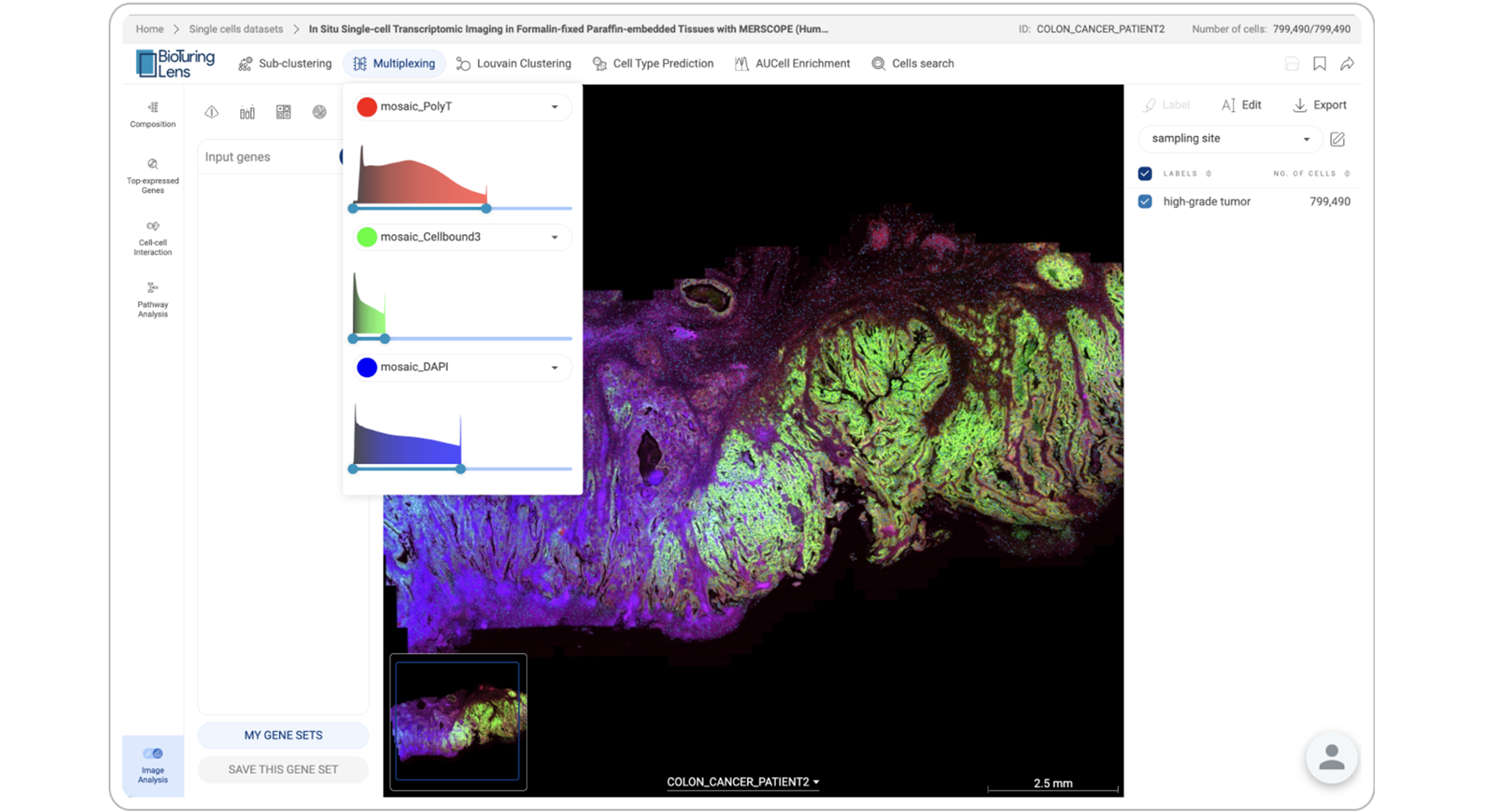Screen dimensions: 1487x812
Task: Click the bookmark icon in top bar
Action: point(1320,64)
